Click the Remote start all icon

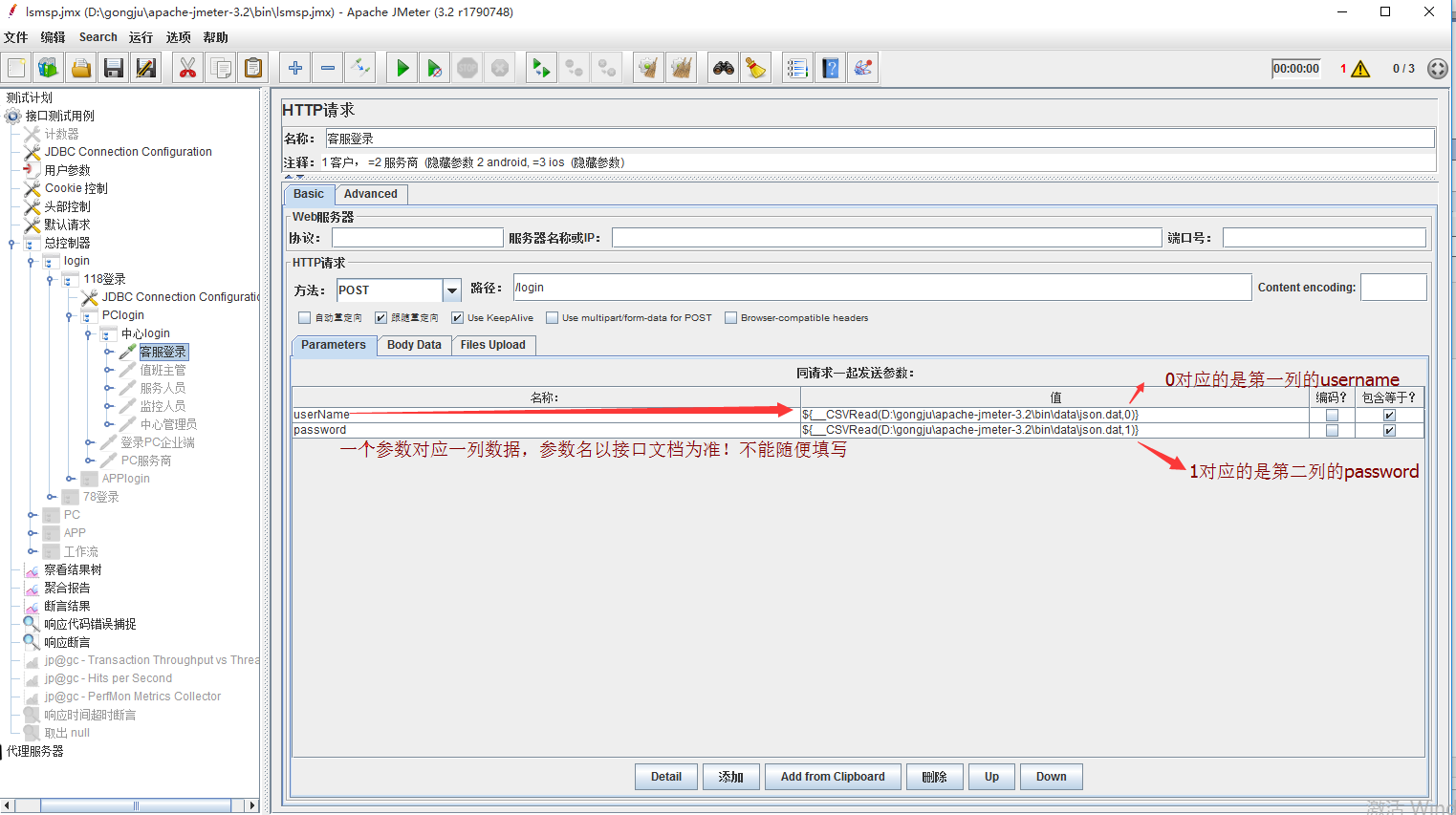point(542,68)
